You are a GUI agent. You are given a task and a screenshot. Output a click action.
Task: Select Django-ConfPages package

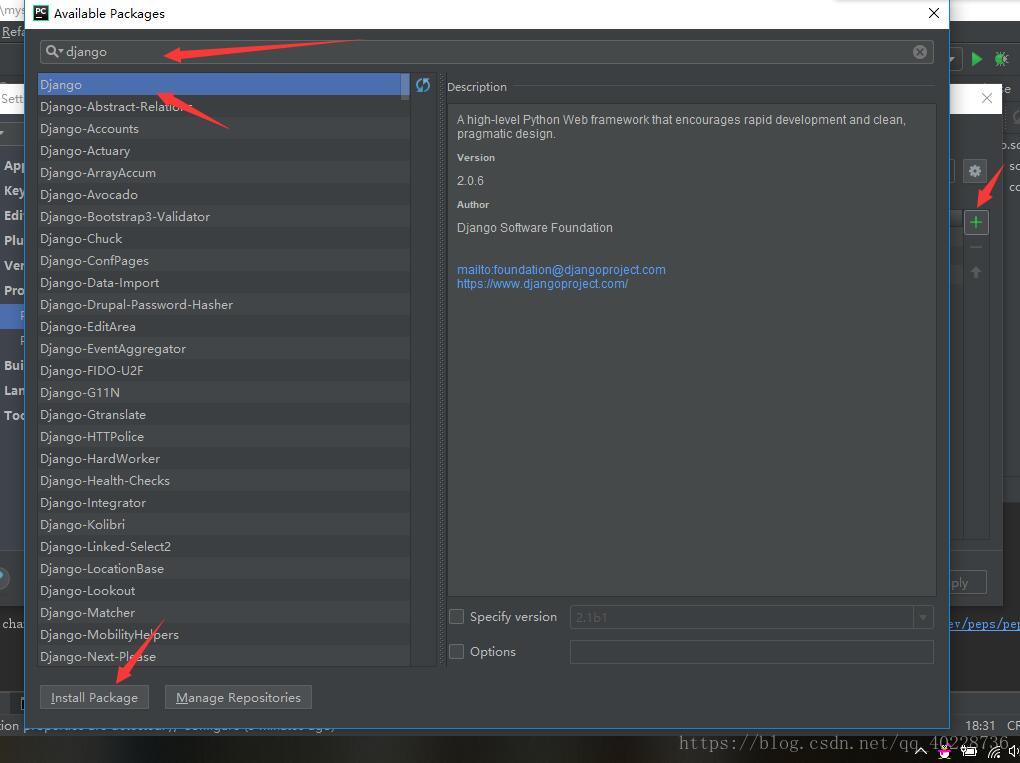click(x=224, y=261)
